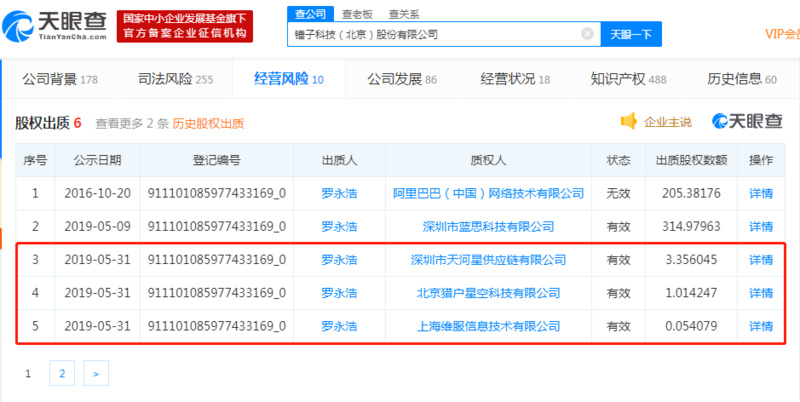The width and height of the screenshot is (800, 402).
Task: Open the 公司背景 tab
Action: click(x=60, y=79)
